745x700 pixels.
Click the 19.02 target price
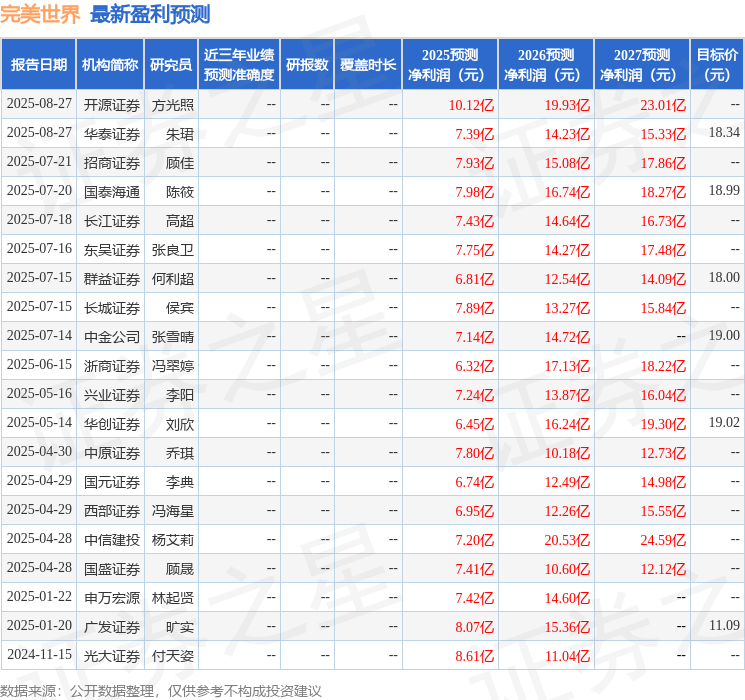(724, 422)
